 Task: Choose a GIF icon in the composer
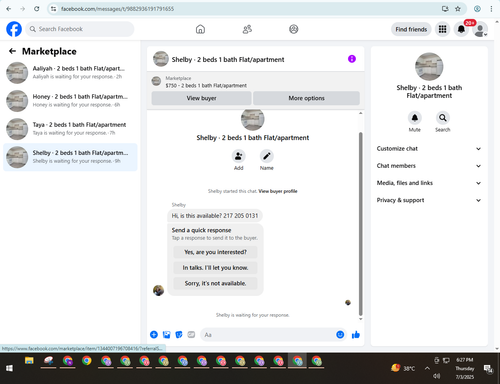[191, 335]
